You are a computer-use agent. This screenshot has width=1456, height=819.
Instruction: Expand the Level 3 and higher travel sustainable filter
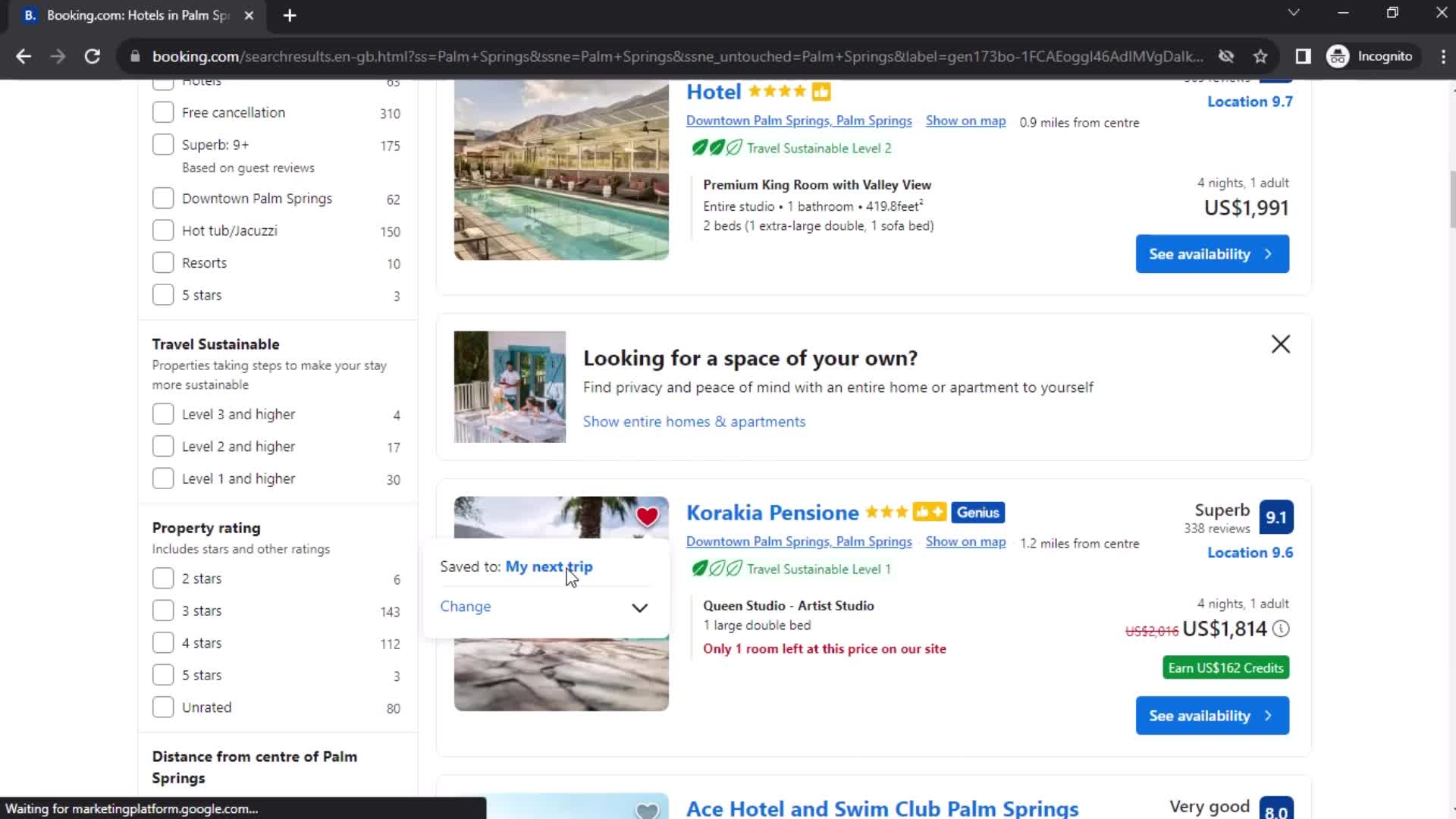pos(163,414)
